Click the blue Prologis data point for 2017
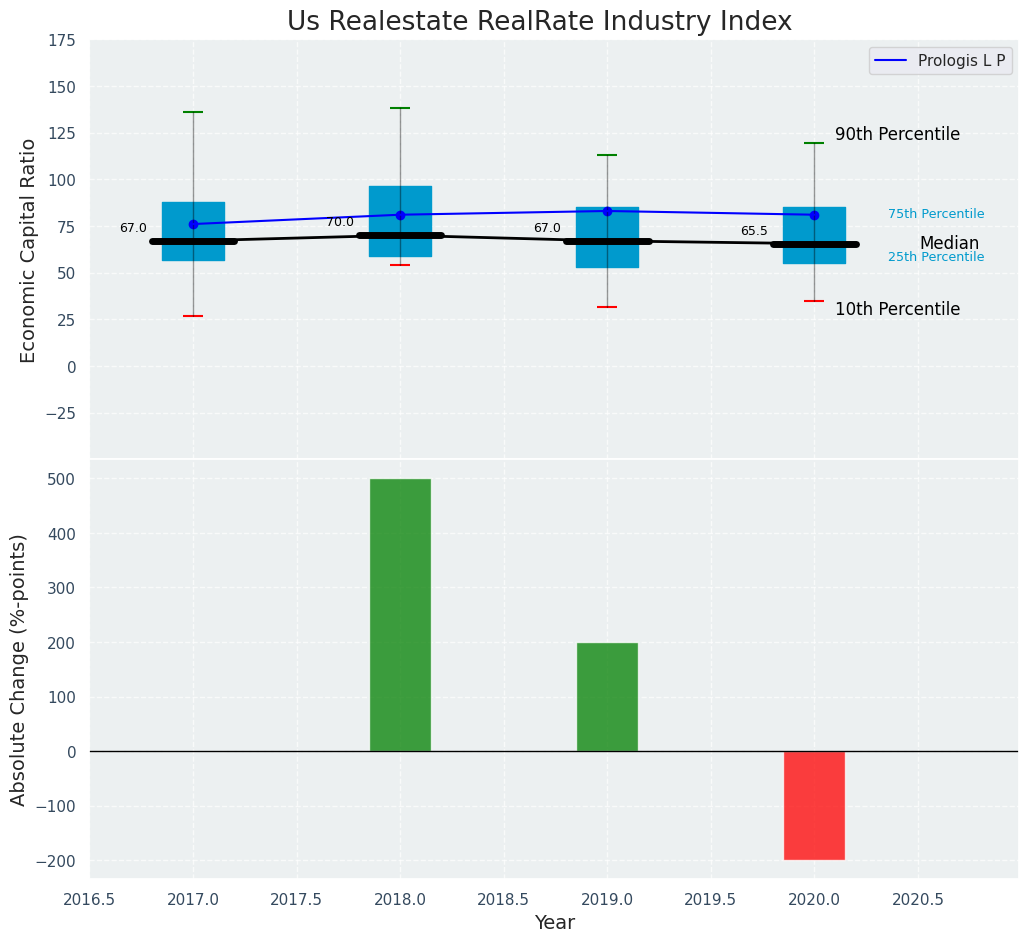 point(193,224)
